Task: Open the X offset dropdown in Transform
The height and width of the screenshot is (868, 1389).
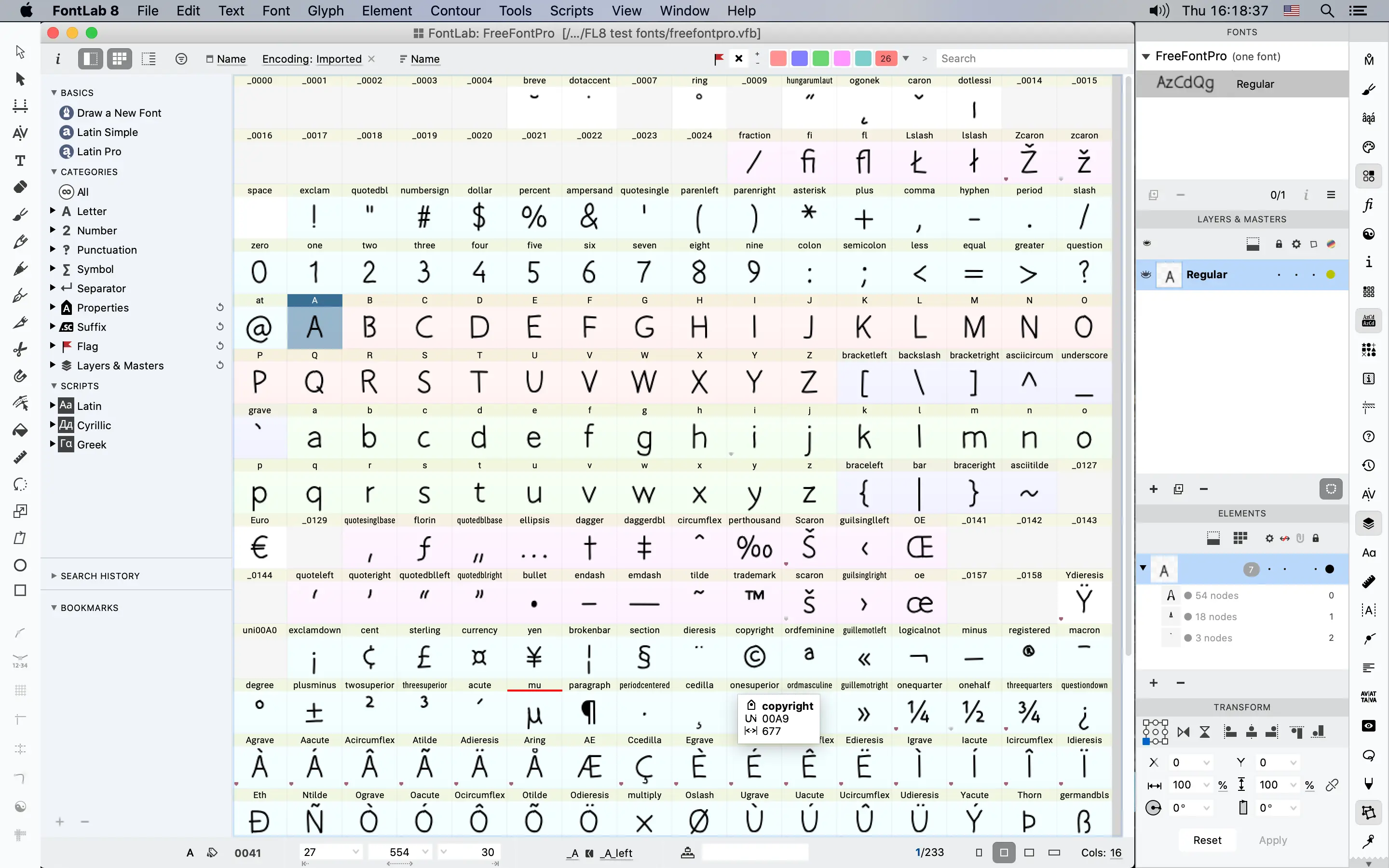Action: [1207, 762]
